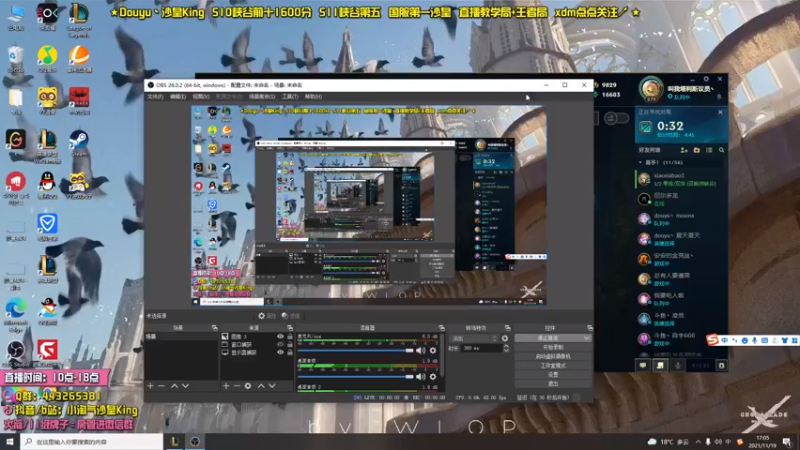Move scene down with arrow icon
800x450 pixels.
(x=186, y=386)
